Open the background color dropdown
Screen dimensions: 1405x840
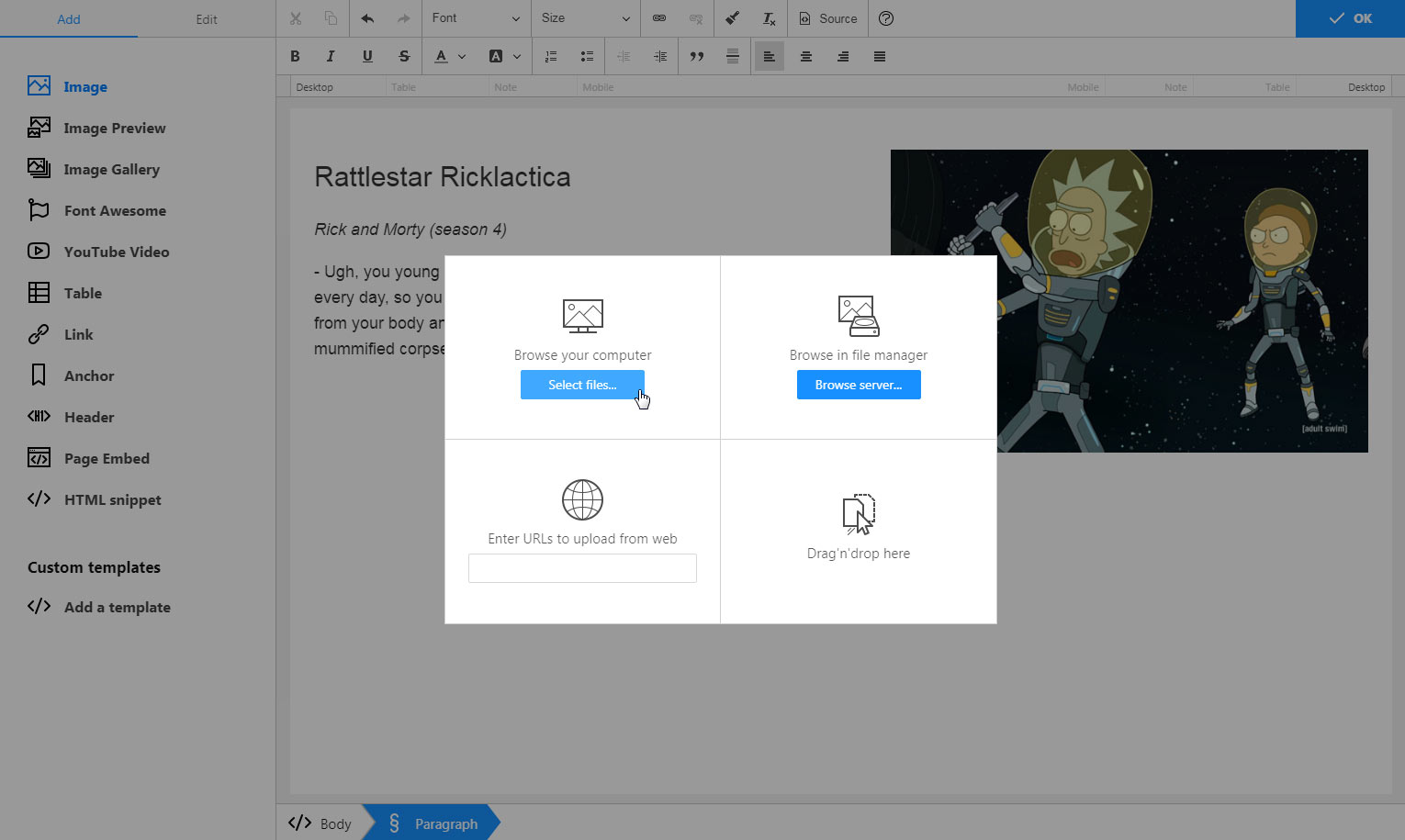coord(504,56)
